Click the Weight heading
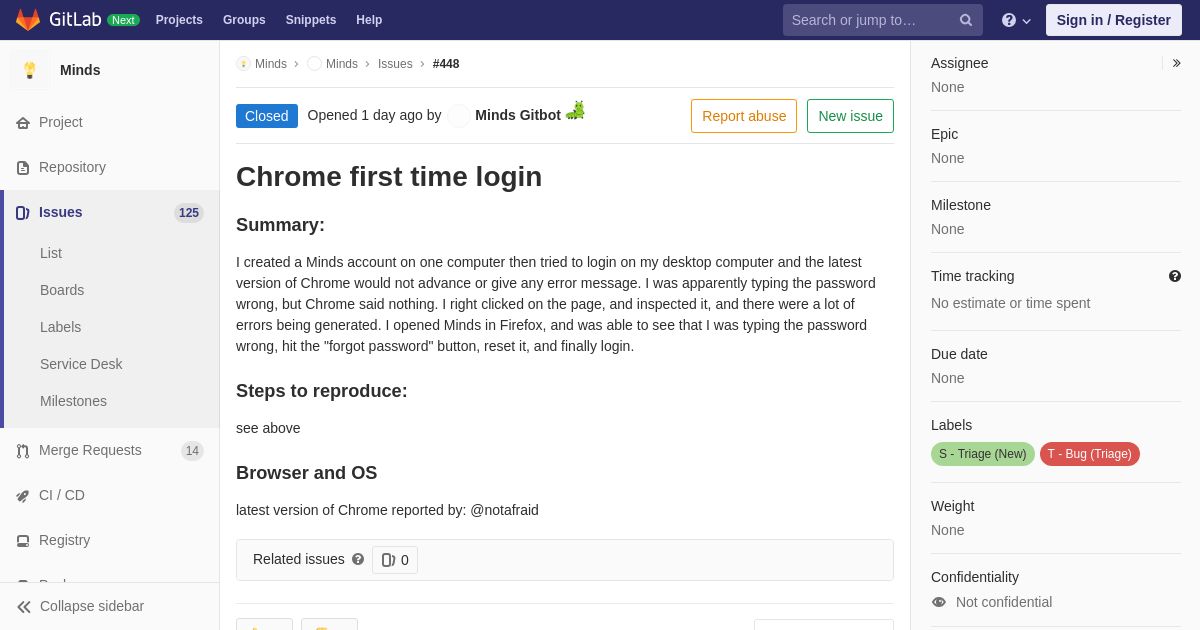The height and width of the screenshot is (630, 1200). click(952, 506)
